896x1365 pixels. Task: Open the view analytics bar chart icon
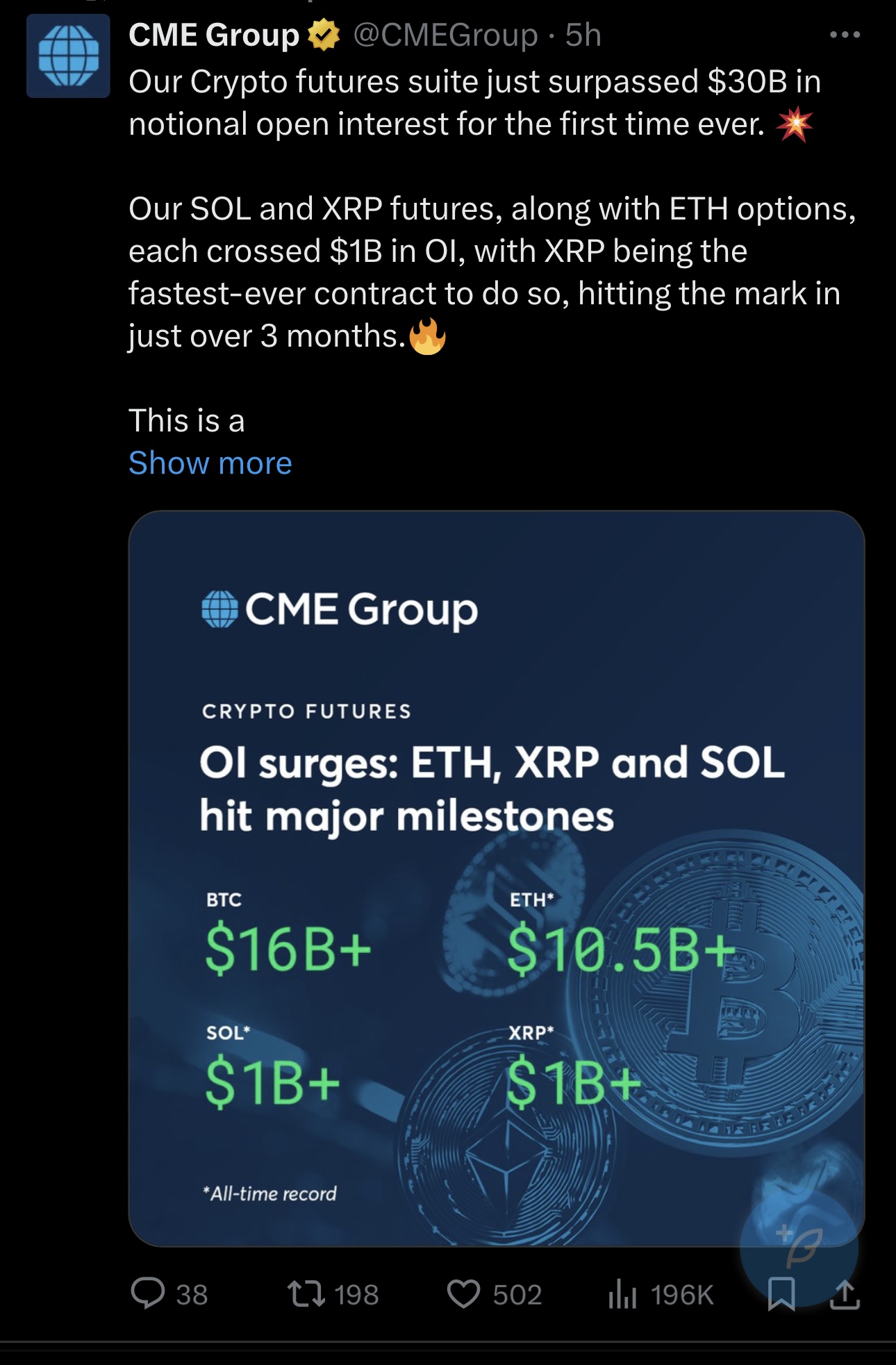click(622, 1295)
